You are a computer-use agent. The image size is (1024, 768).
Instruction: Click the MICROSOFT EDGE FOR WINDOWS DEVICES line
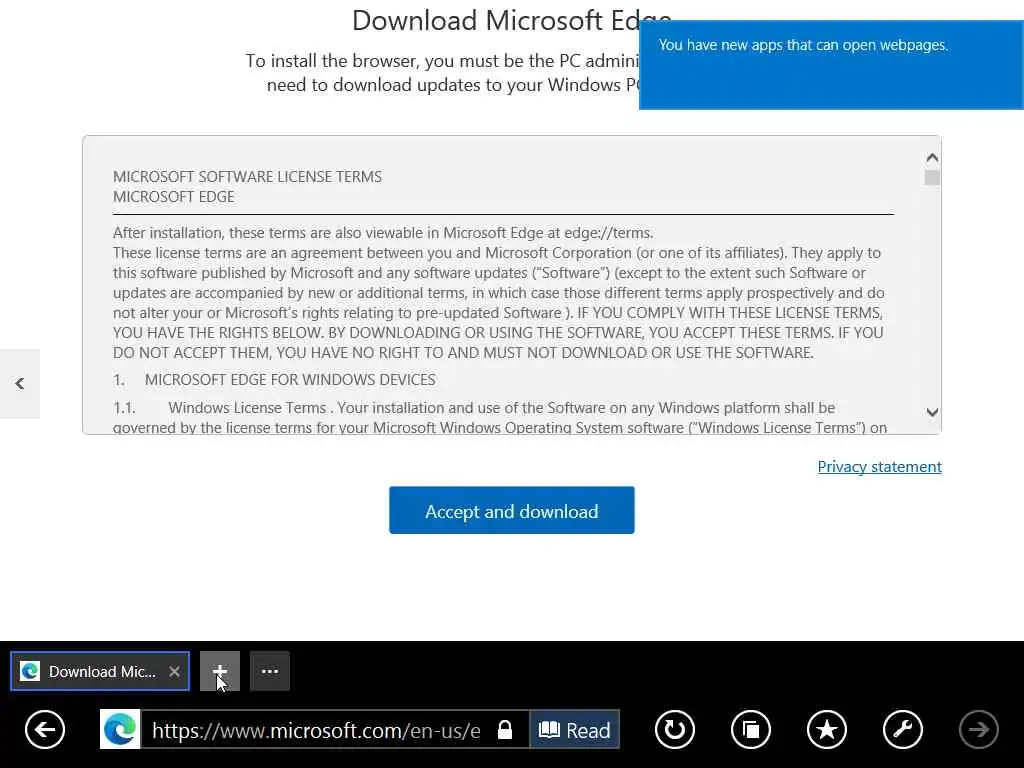coord(290,379)
